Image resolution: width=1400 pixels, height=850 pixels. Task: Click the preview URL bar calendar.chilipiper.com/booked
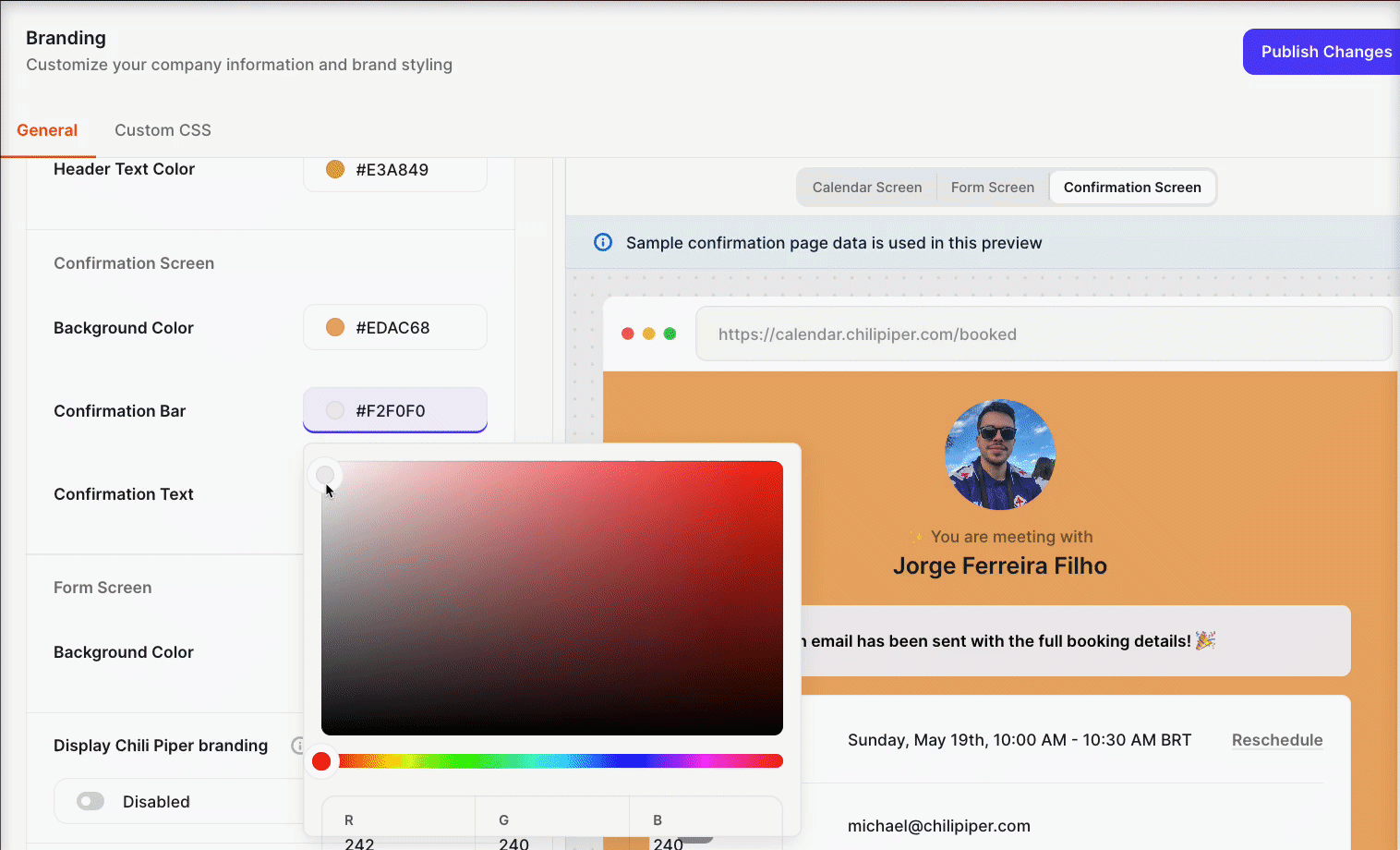(x=1044, y=334)
